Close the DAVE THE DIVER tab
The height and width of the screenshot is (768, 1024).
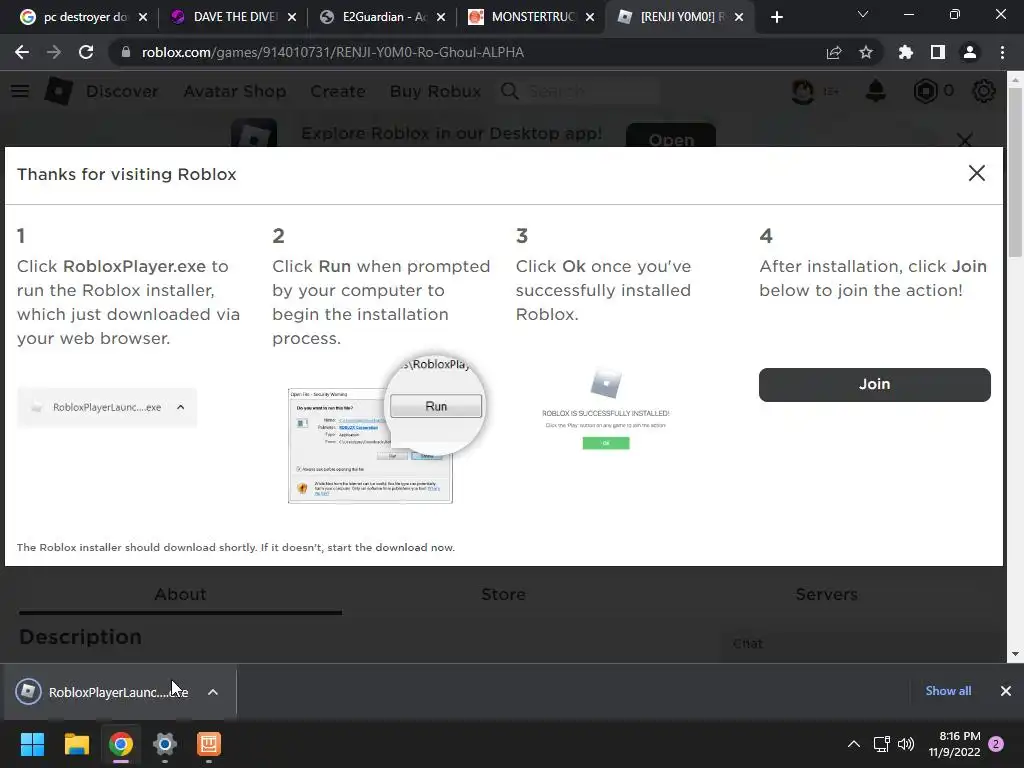(x=292, y=18)
